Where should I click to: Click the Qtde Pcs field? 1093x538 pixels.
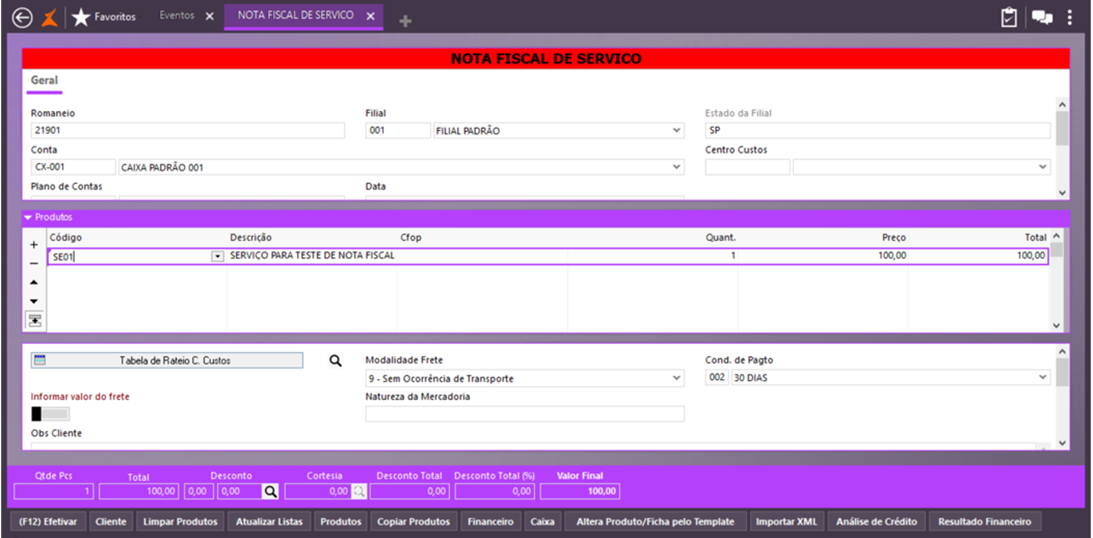tap(54, 492)
